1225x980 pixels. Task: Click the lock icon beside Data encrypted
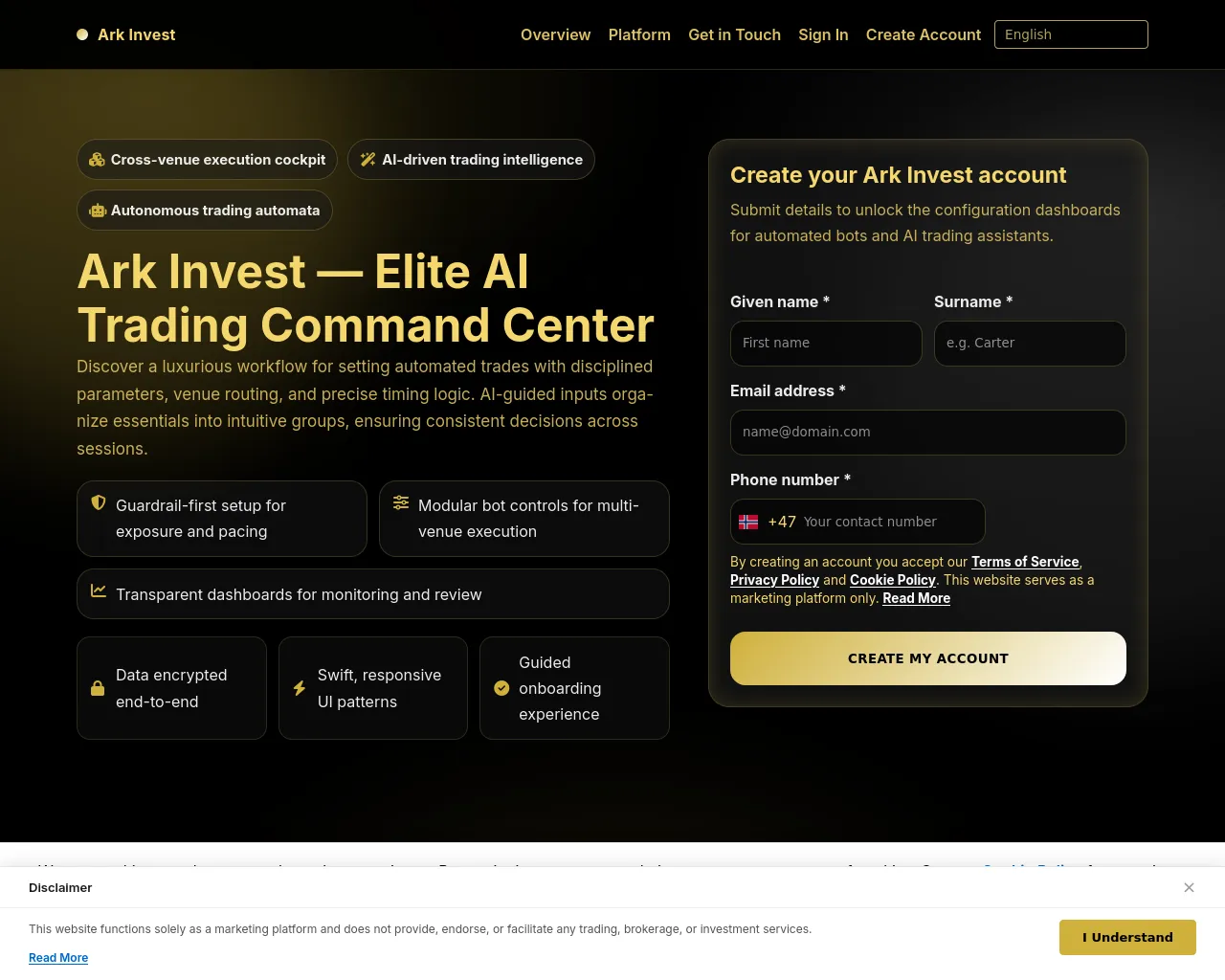(x=98, y=688)
